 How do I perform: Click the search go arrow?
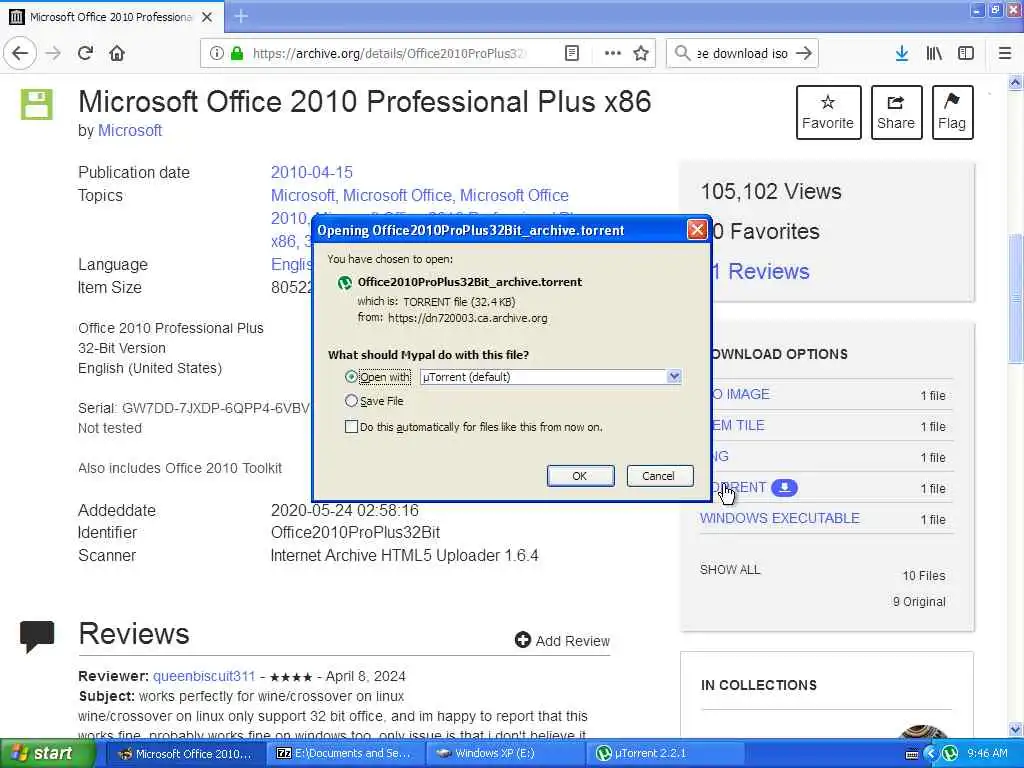804,53
